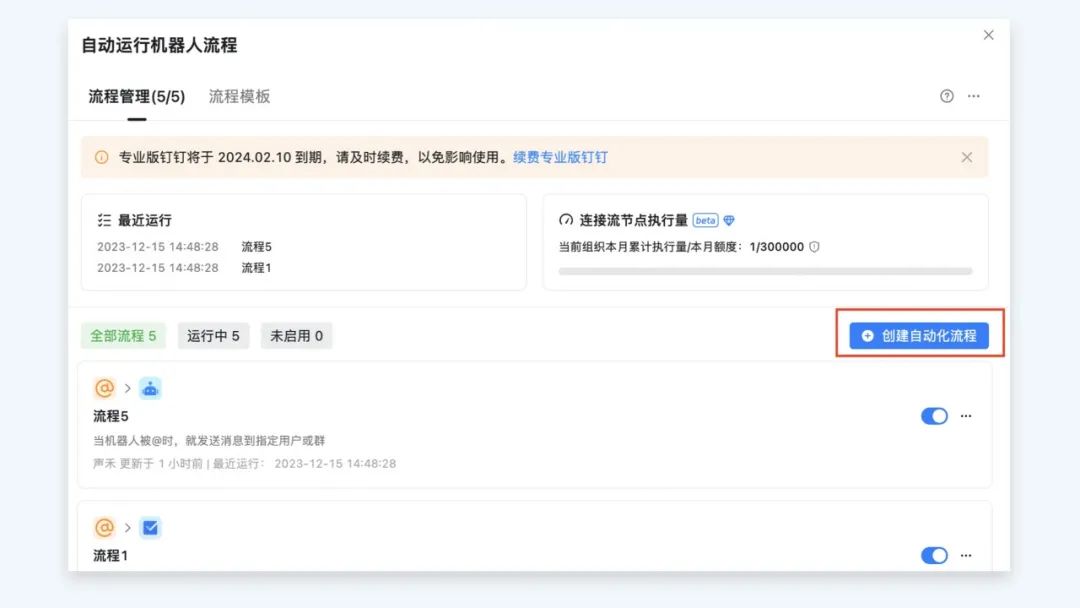Click the diamond premium icon
The image size is (1080, 608).
coord(729,220)
